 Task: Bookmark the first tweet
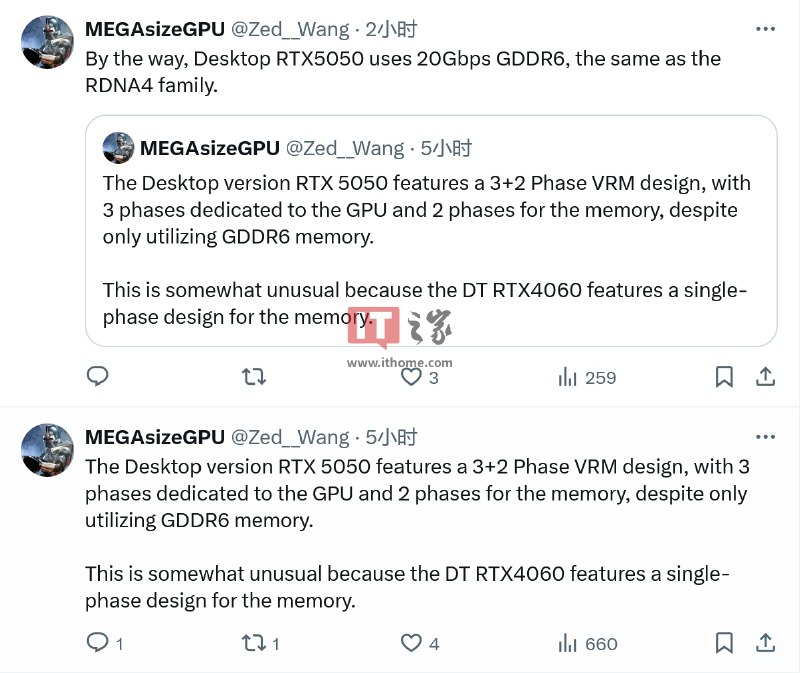click(724, 377)
